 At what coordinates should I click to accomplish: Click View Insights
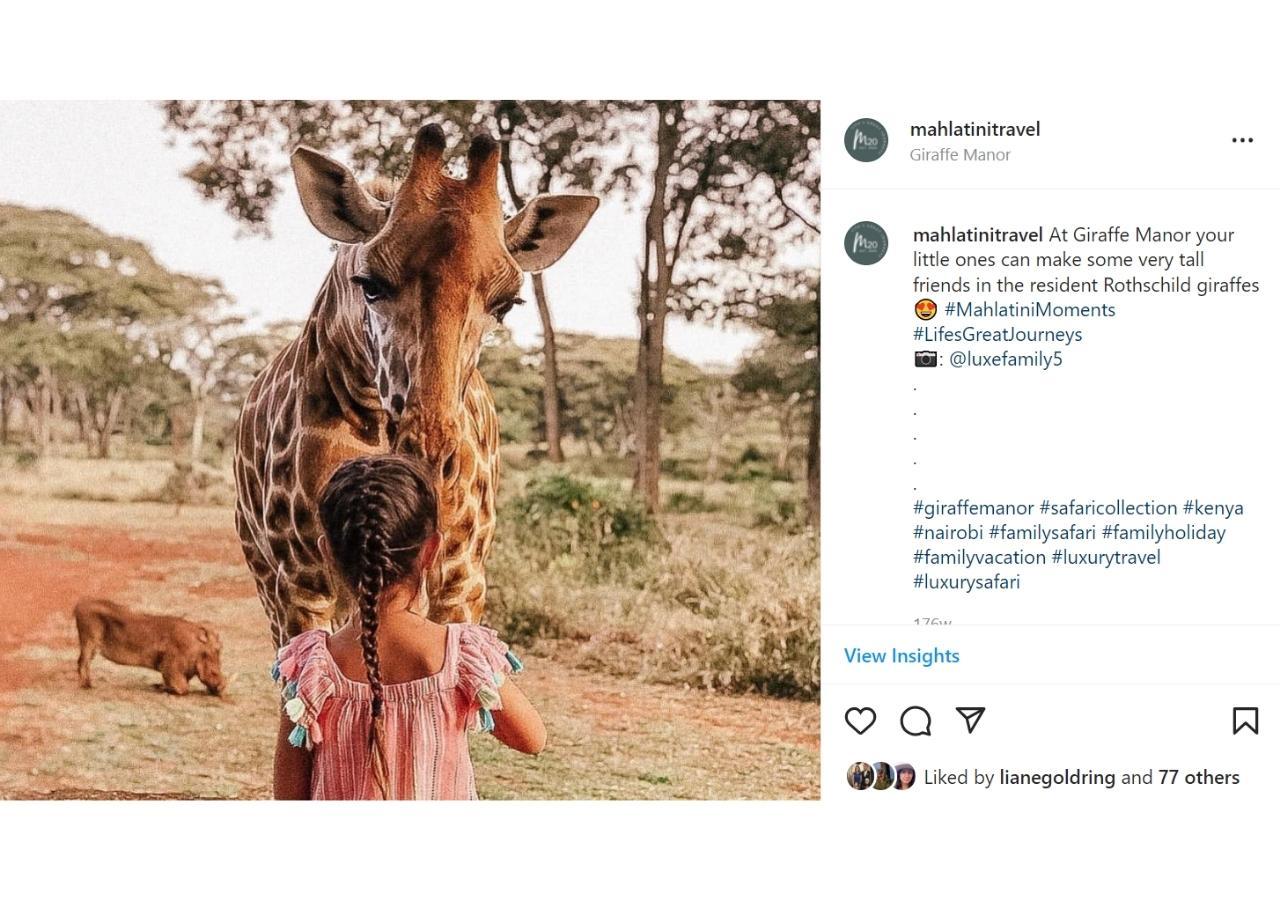point(901,656)
